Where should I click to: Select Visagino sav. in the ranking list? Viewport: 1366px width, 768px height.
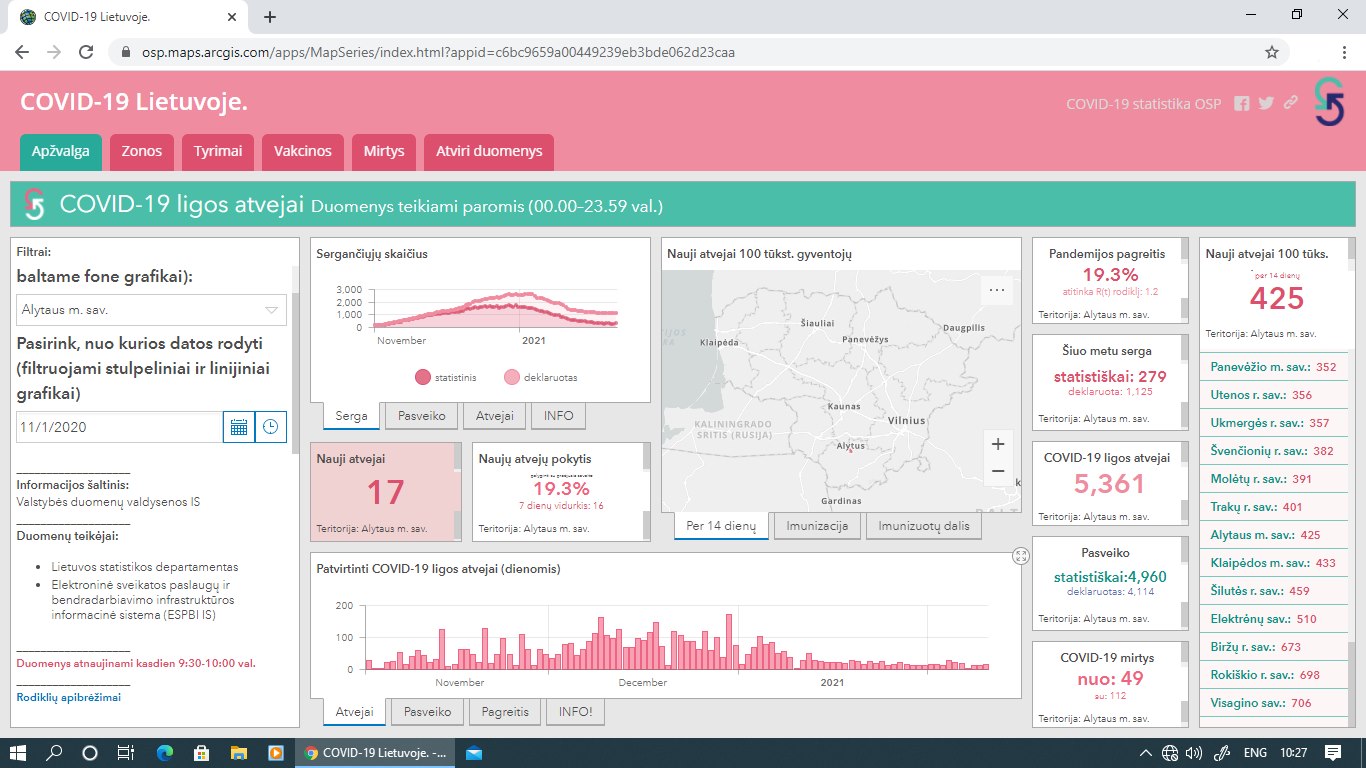coord(1273,703)
